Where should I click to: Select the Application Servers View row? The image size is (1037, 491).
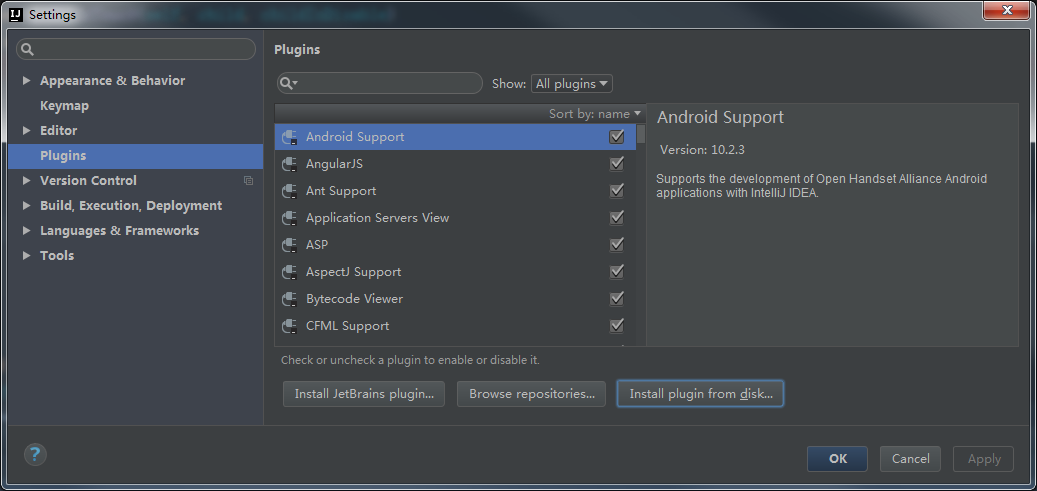pyautogui.click(x=455, y=218)
